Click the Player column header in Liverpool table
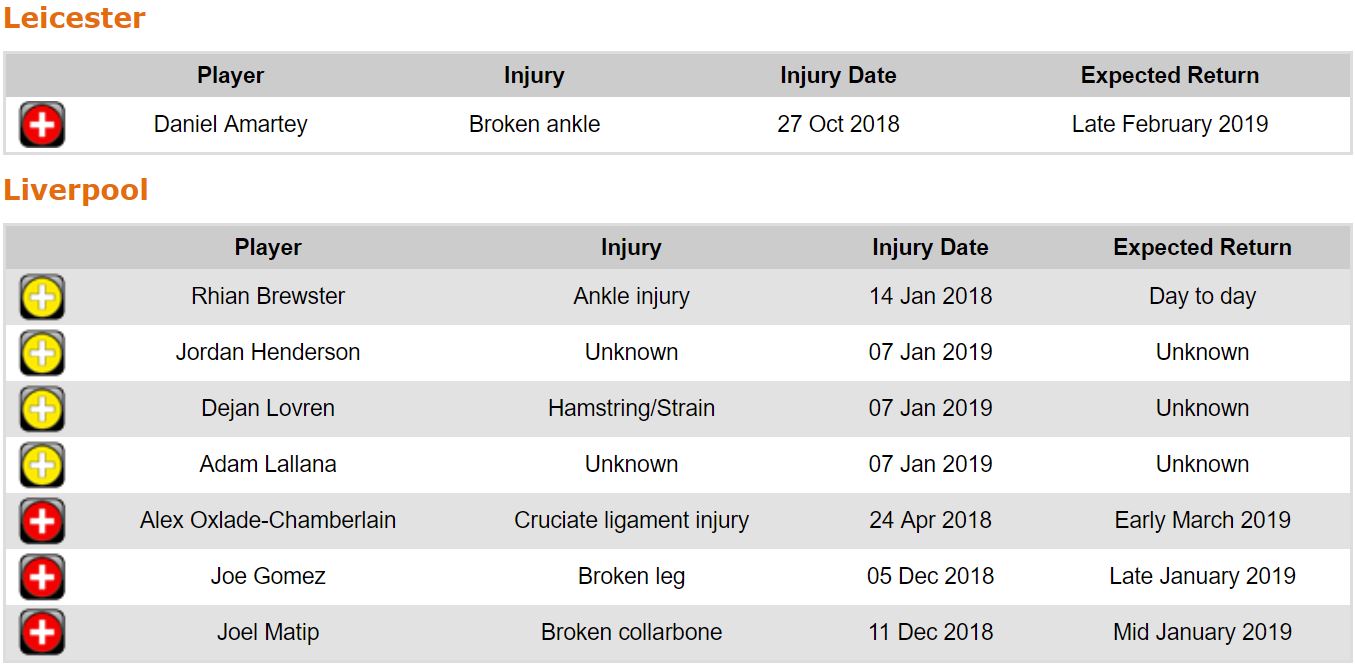Screen dimensions: 1355x668 tap(268, 248)
